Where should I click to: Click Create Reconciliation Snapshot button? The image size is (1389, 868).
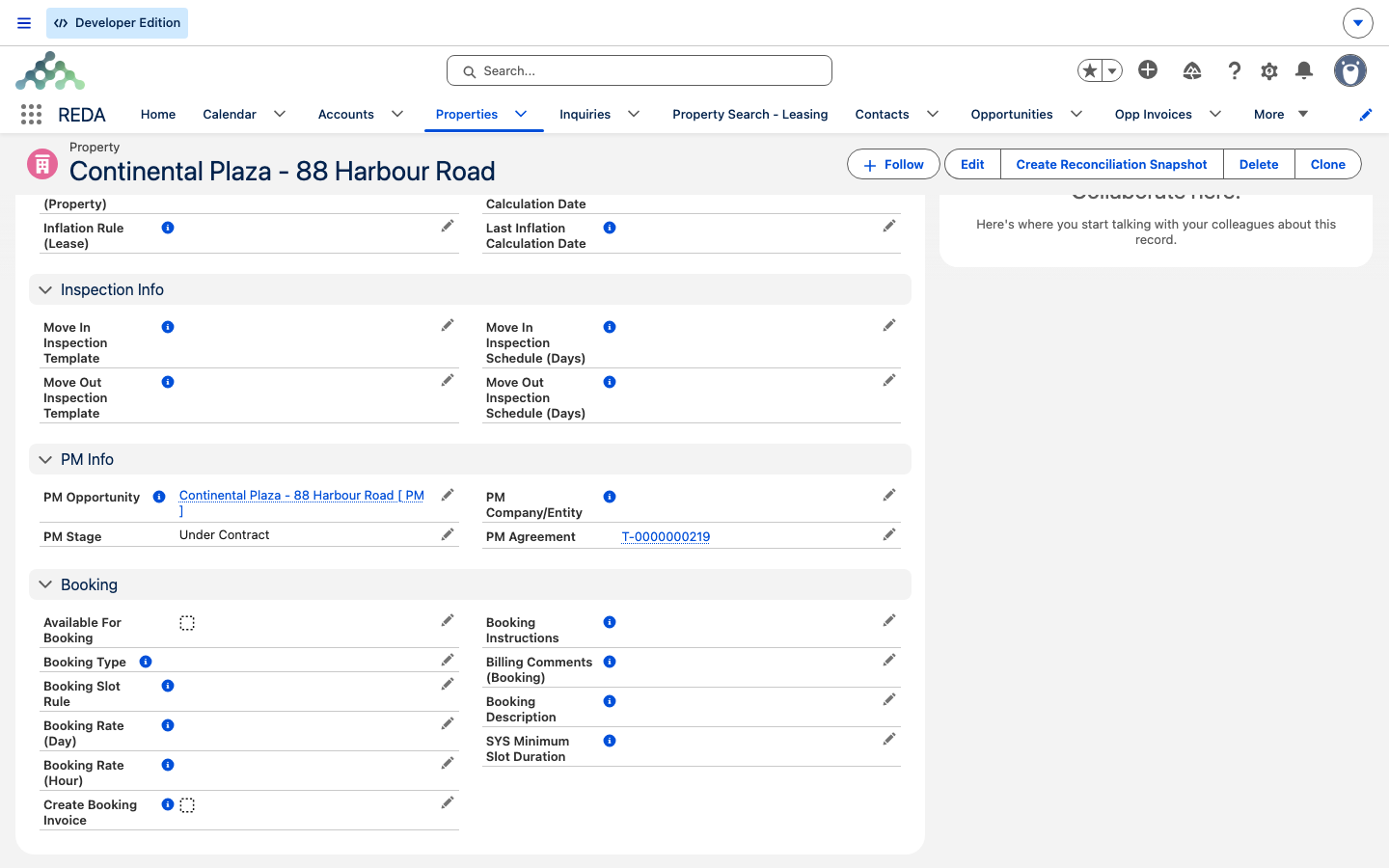tap(1111, 164)
